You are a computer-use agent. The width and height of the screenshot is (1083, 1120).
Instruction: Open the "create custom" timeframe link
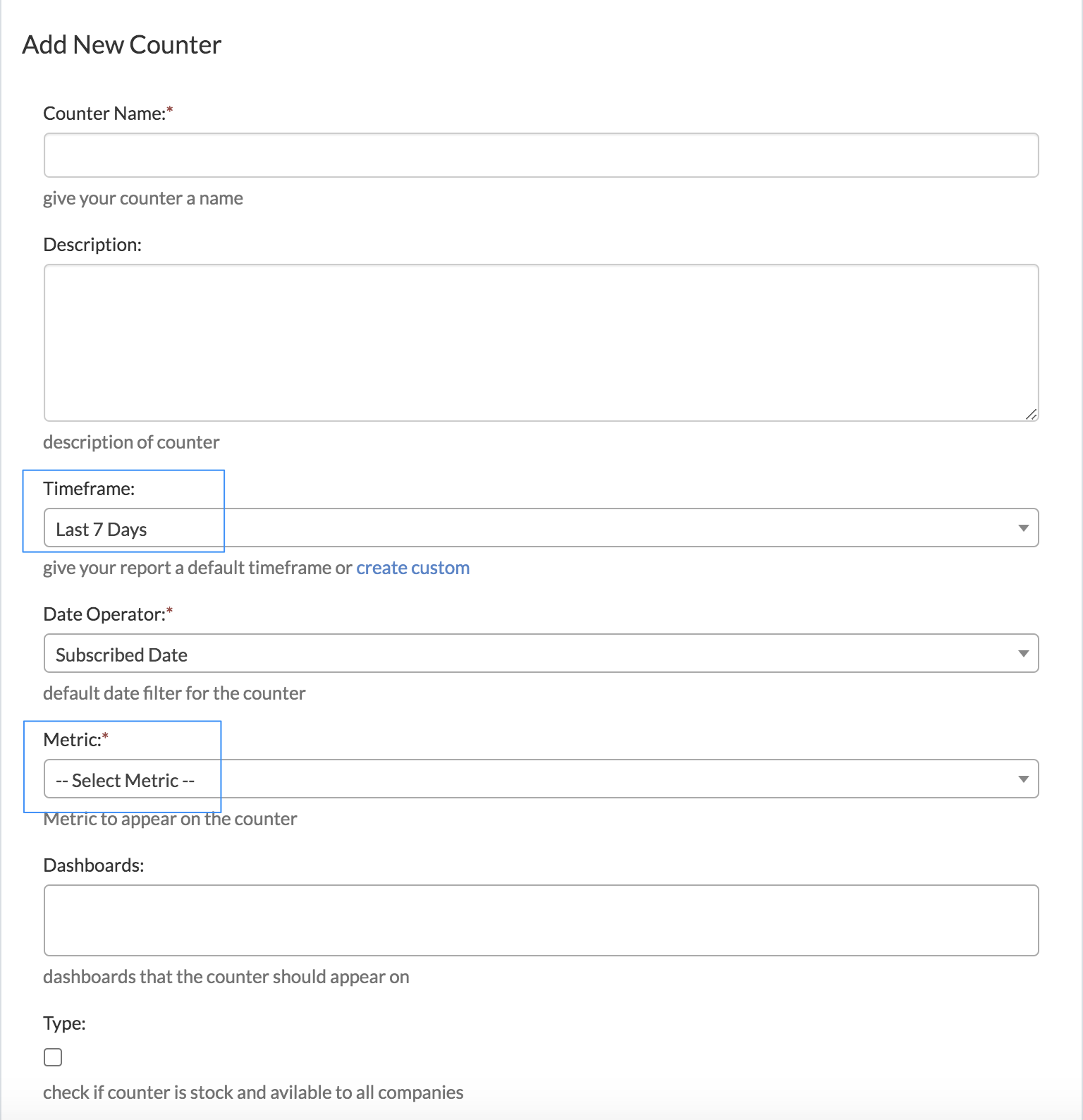(412, 568)
